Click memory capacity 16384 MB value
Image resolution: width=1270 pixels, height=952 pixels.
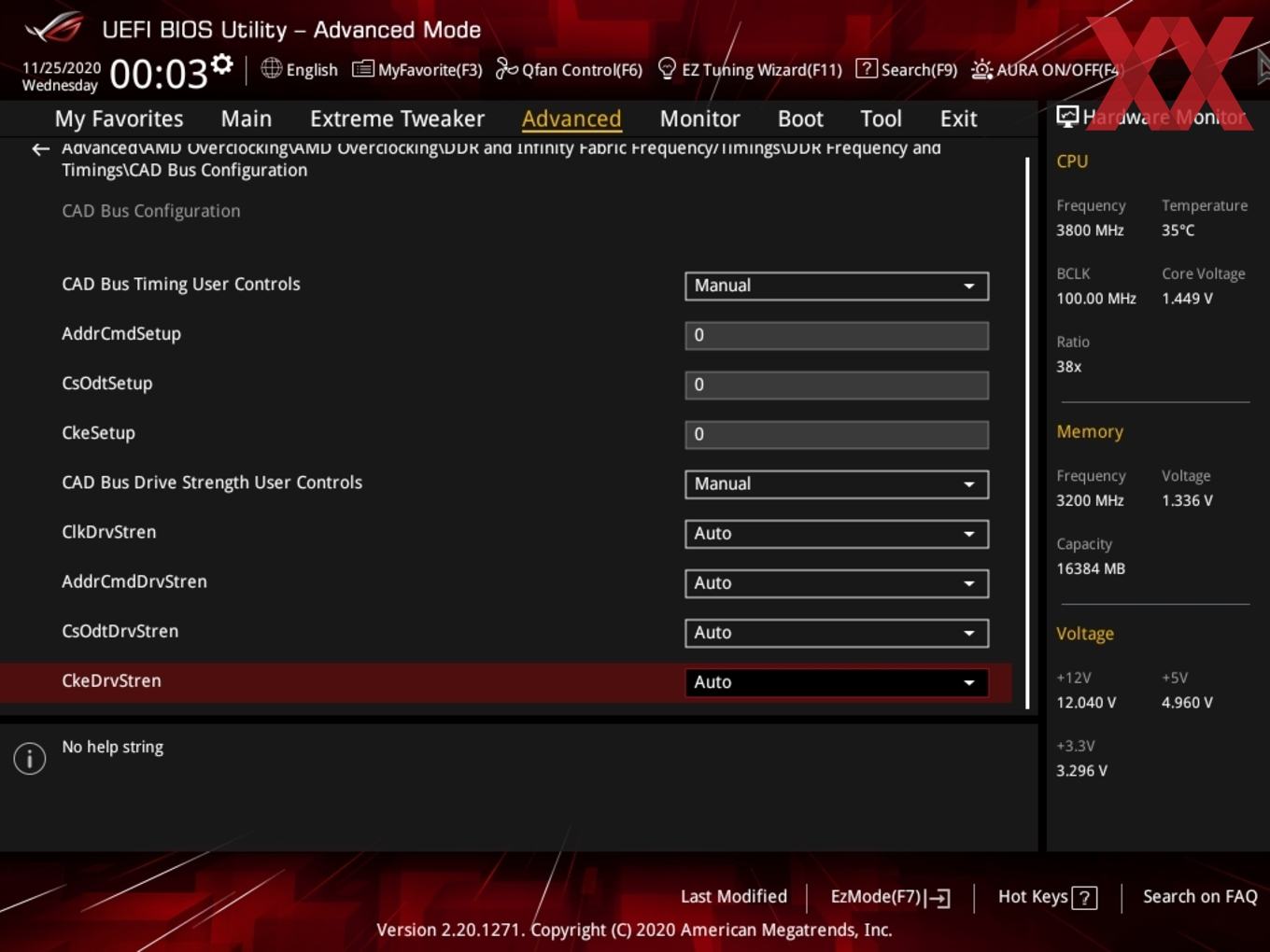click(x=1091, y=568)
